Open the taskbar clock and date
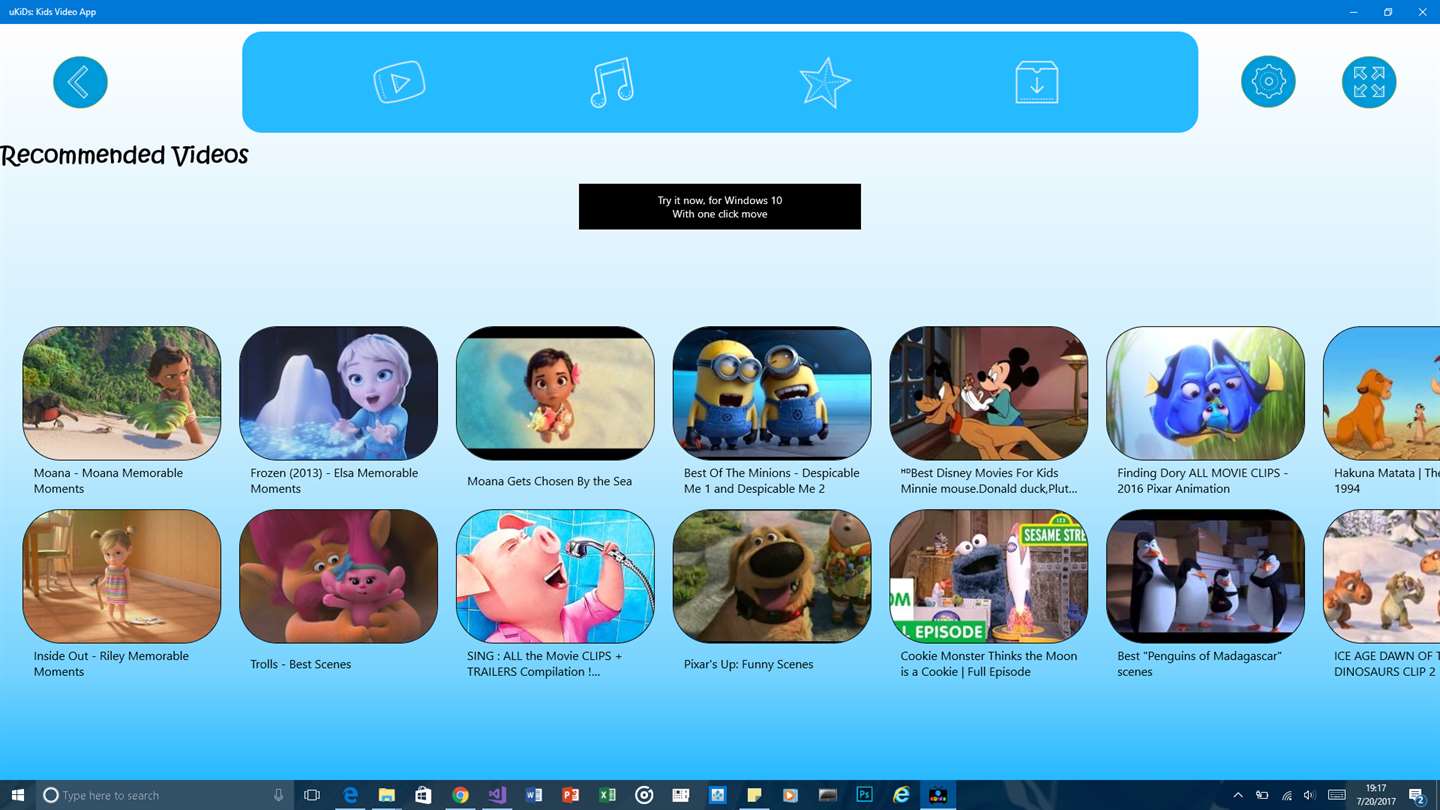The width and height of the screenshot is (1440, 810). pos(1376,795)
